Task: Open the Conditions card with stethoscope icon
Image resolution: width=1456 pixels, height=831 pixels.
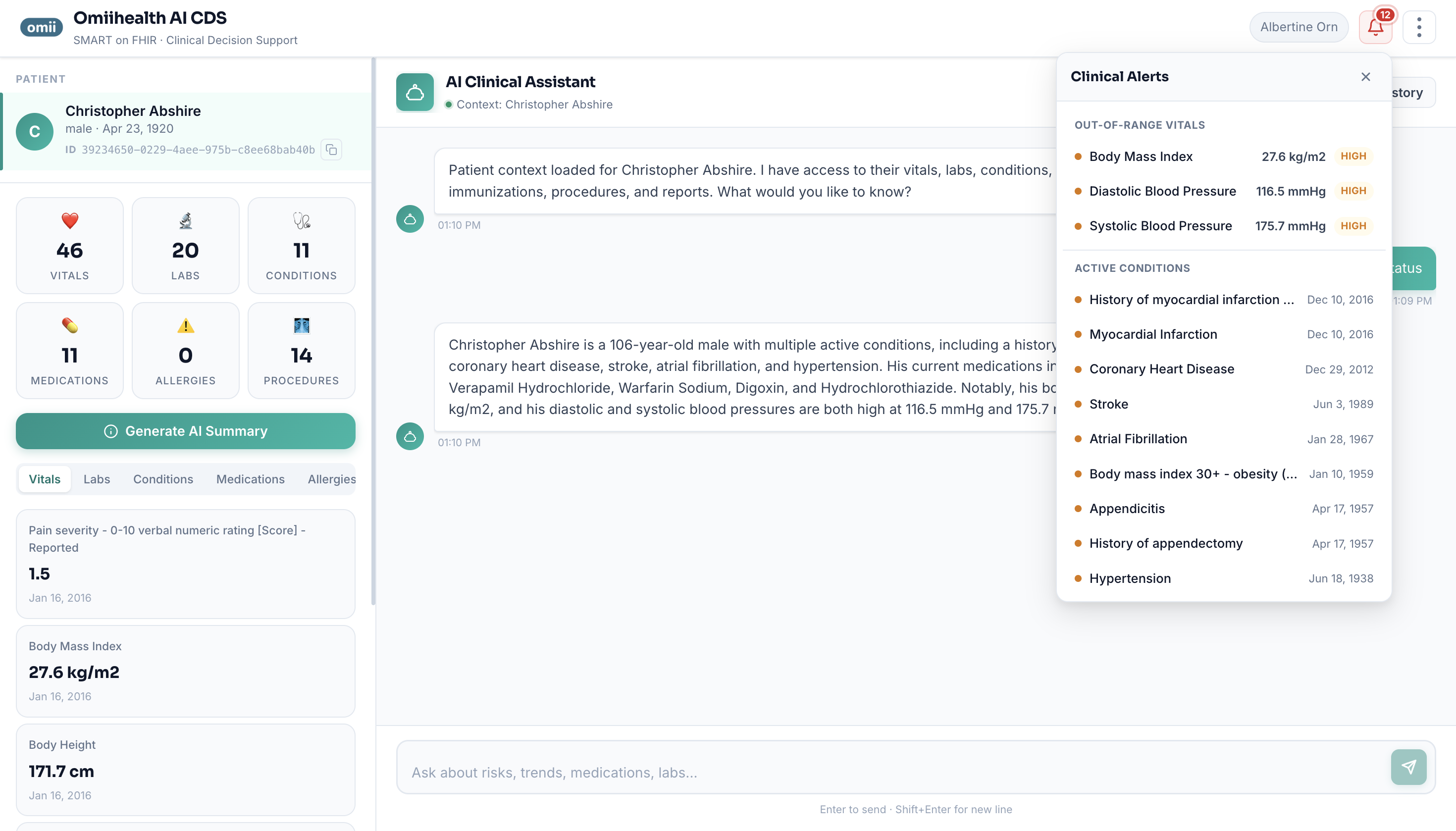Action: [x=302, y=246]
